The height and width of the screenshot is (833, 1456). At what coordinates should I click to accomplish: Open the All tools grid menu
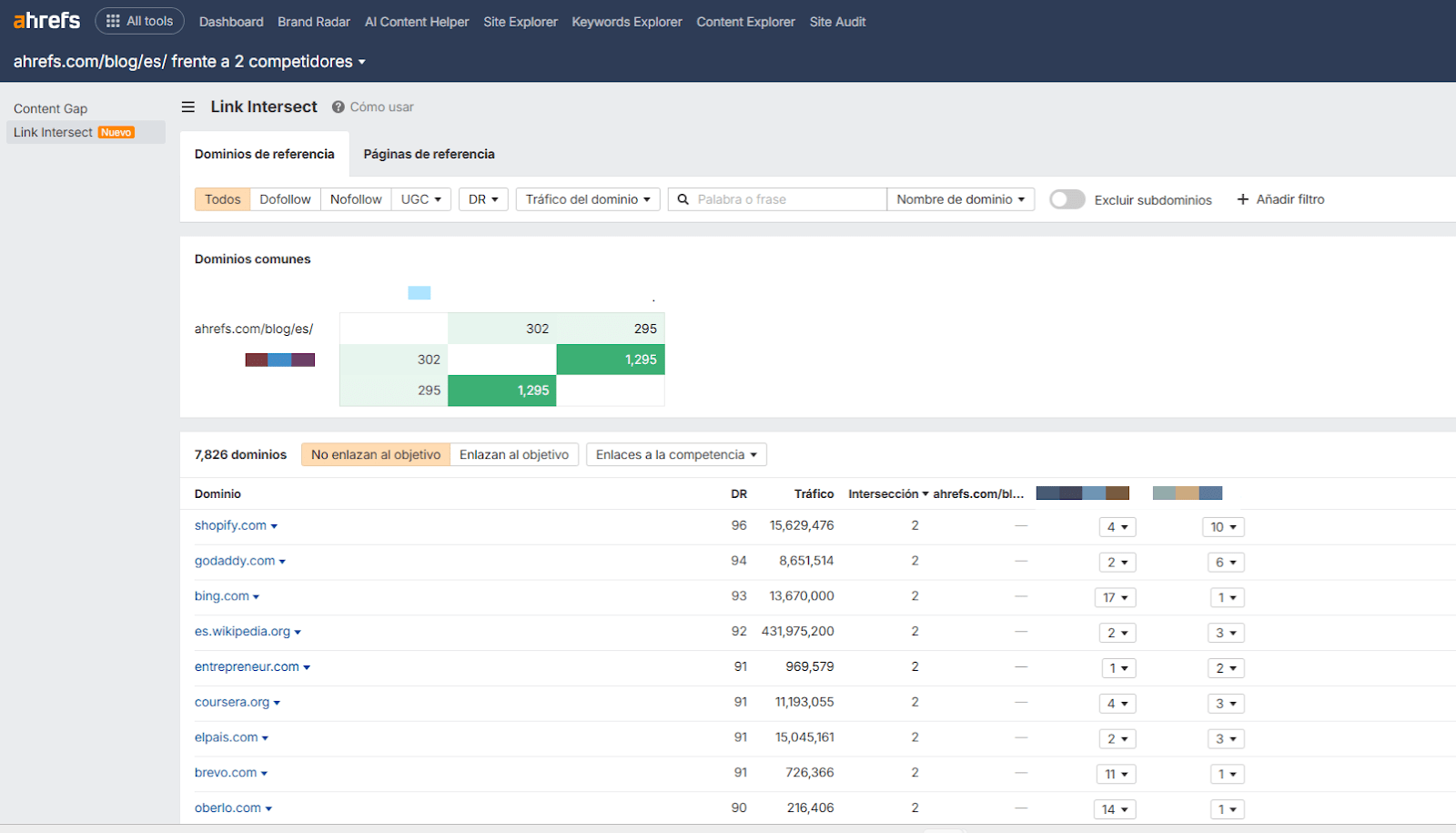coord(139,21)
